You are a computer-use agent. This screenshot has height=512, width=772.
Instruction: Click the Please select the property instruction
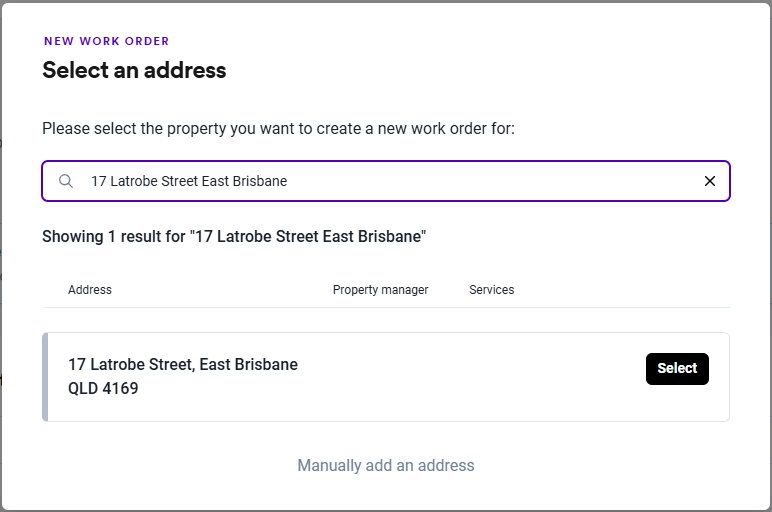[x=278, y=129]
